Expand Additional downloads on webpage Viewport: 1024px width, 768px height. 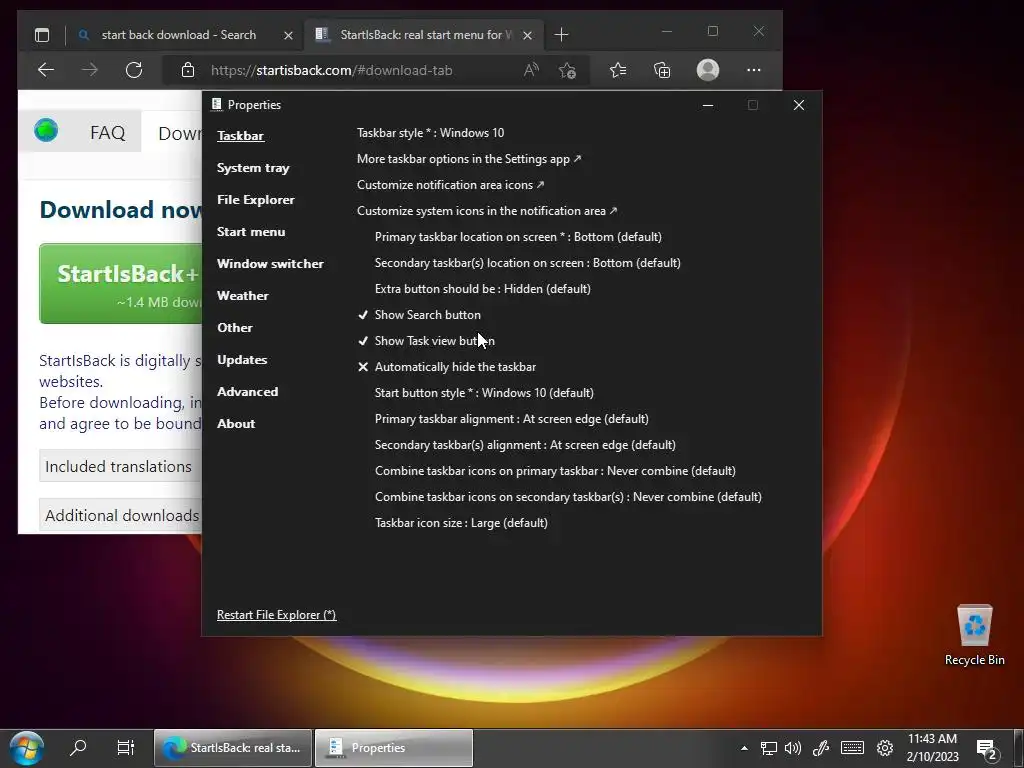click(120, 515)
